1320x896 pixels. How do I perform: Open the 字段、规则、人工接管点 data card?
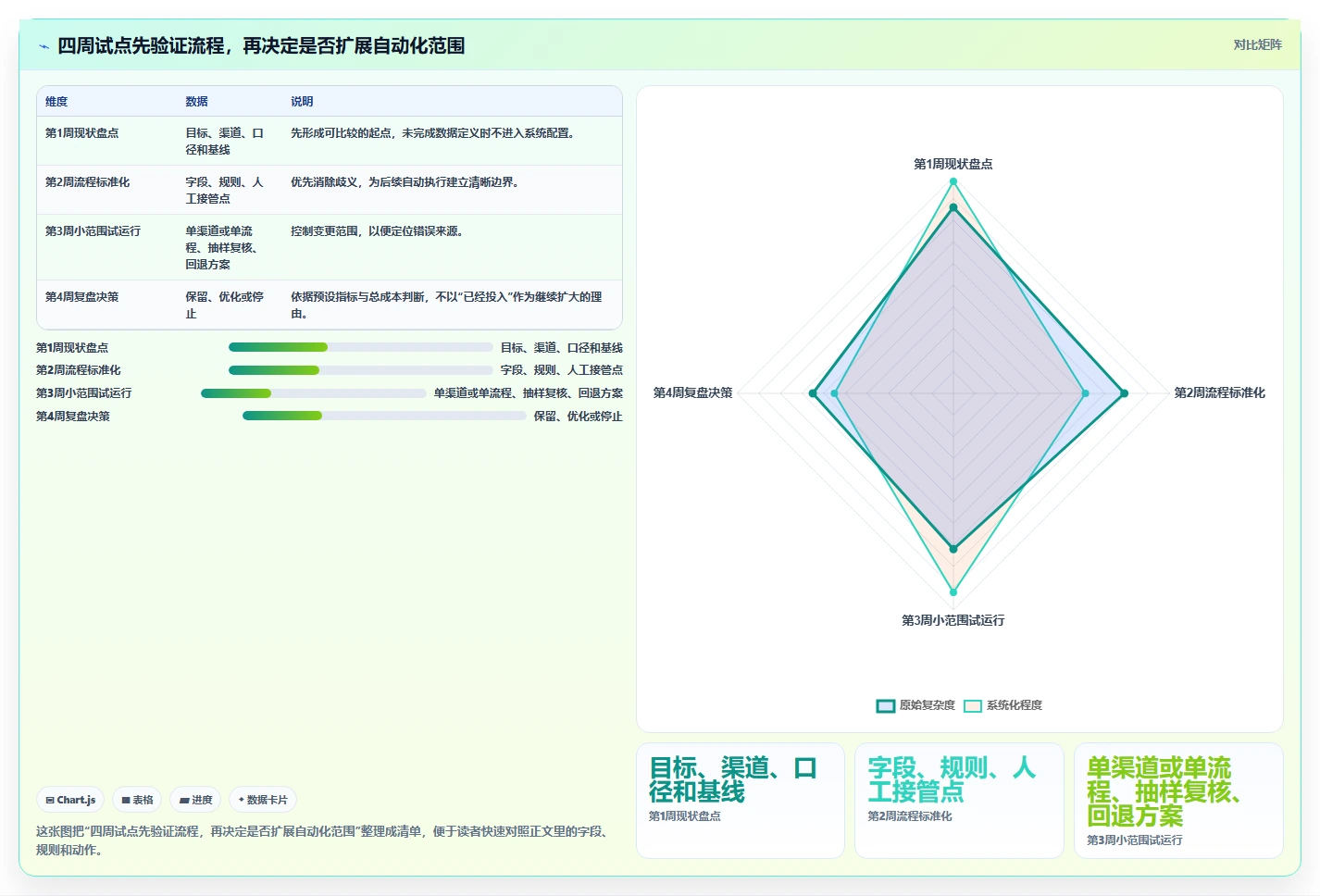coord(959,801)
